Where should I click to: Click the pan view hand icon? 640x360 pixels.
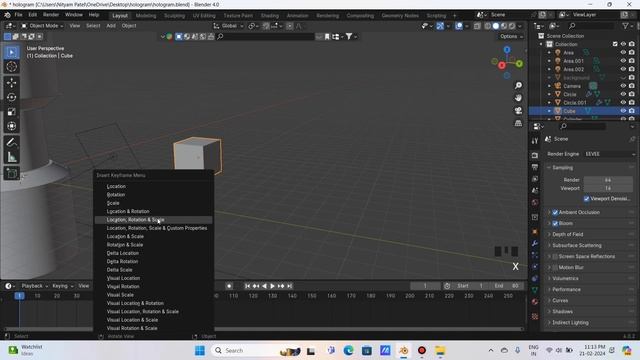(518, 98)
